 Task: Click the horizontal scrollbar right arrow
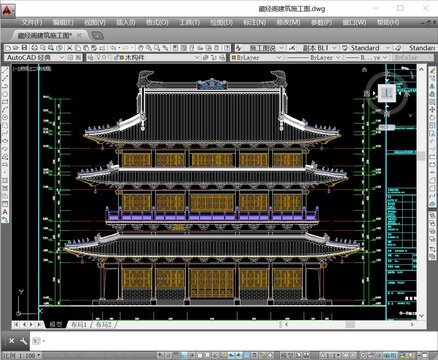click(x=412, y=324)
